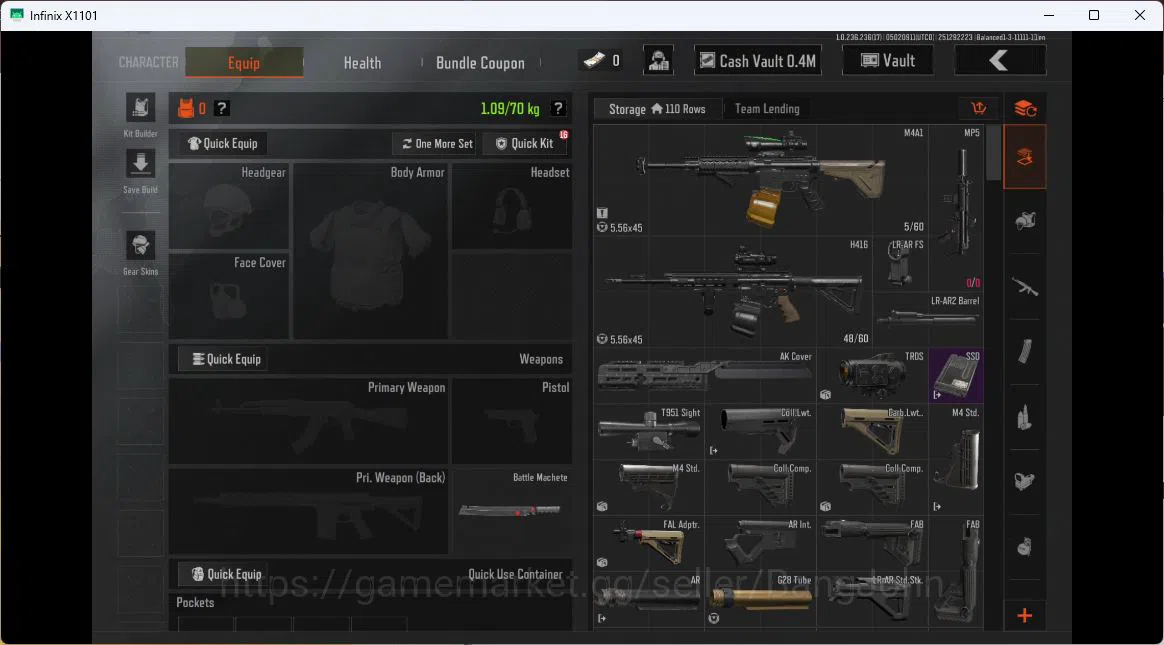This screenshot has width=1164, height=645.
Task: Select the FAL Adptr. item
Action: pos(649,543)
